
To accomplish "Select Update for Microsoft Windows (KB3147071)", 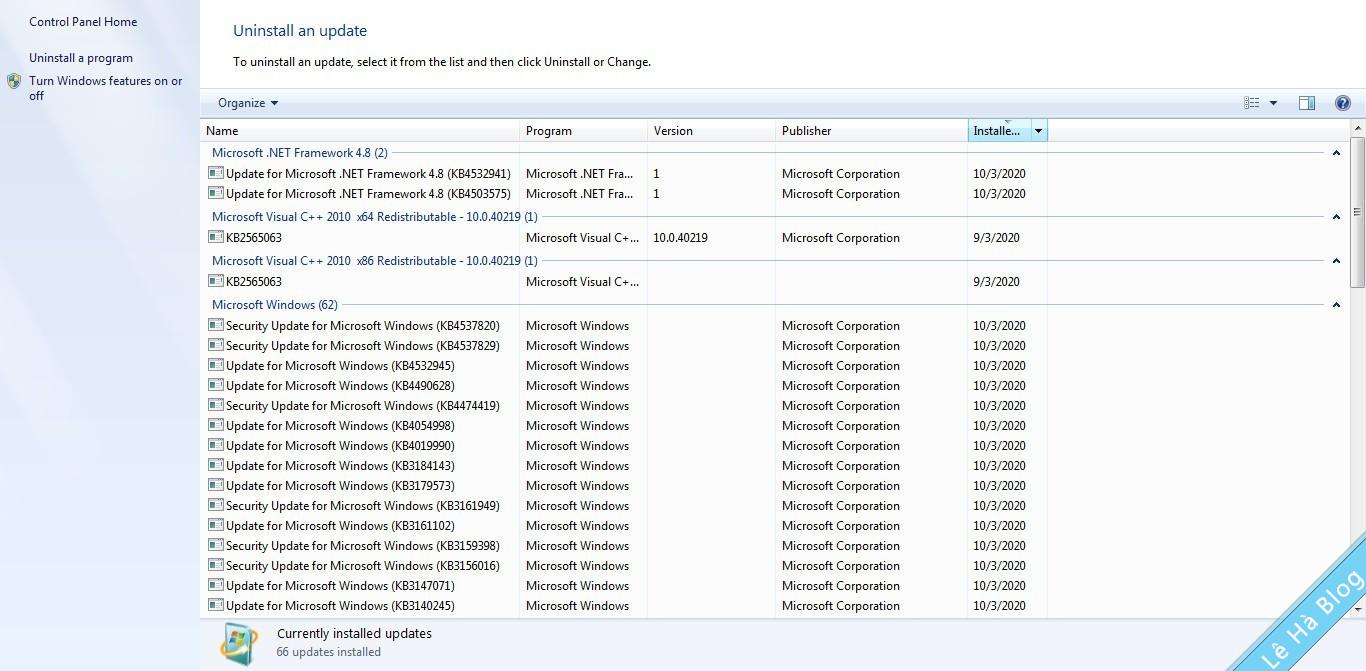I will pos(340,586).
